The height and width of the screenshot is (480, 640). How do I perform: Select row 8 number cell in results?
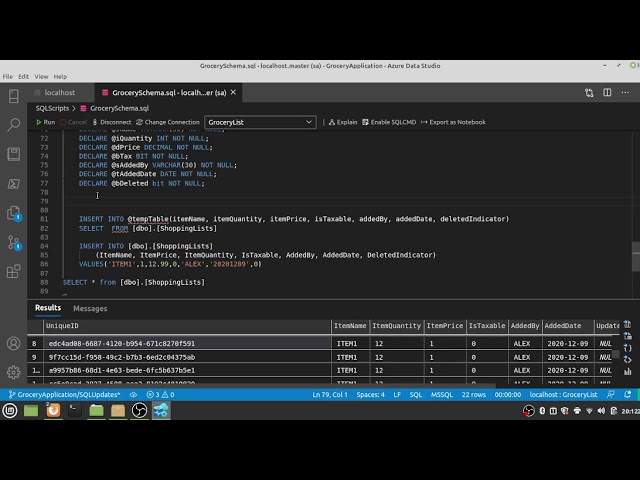click(x=35, y=343)
